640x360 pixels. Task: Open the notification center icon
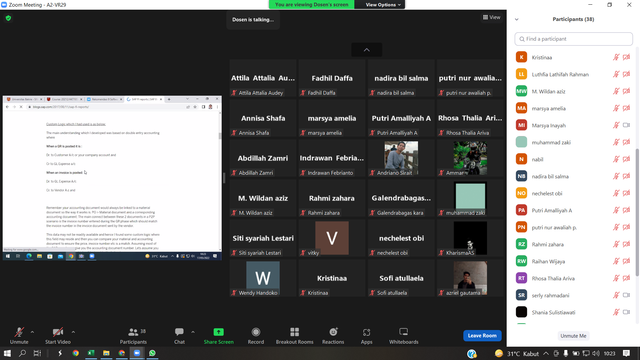tap(627, 353)
